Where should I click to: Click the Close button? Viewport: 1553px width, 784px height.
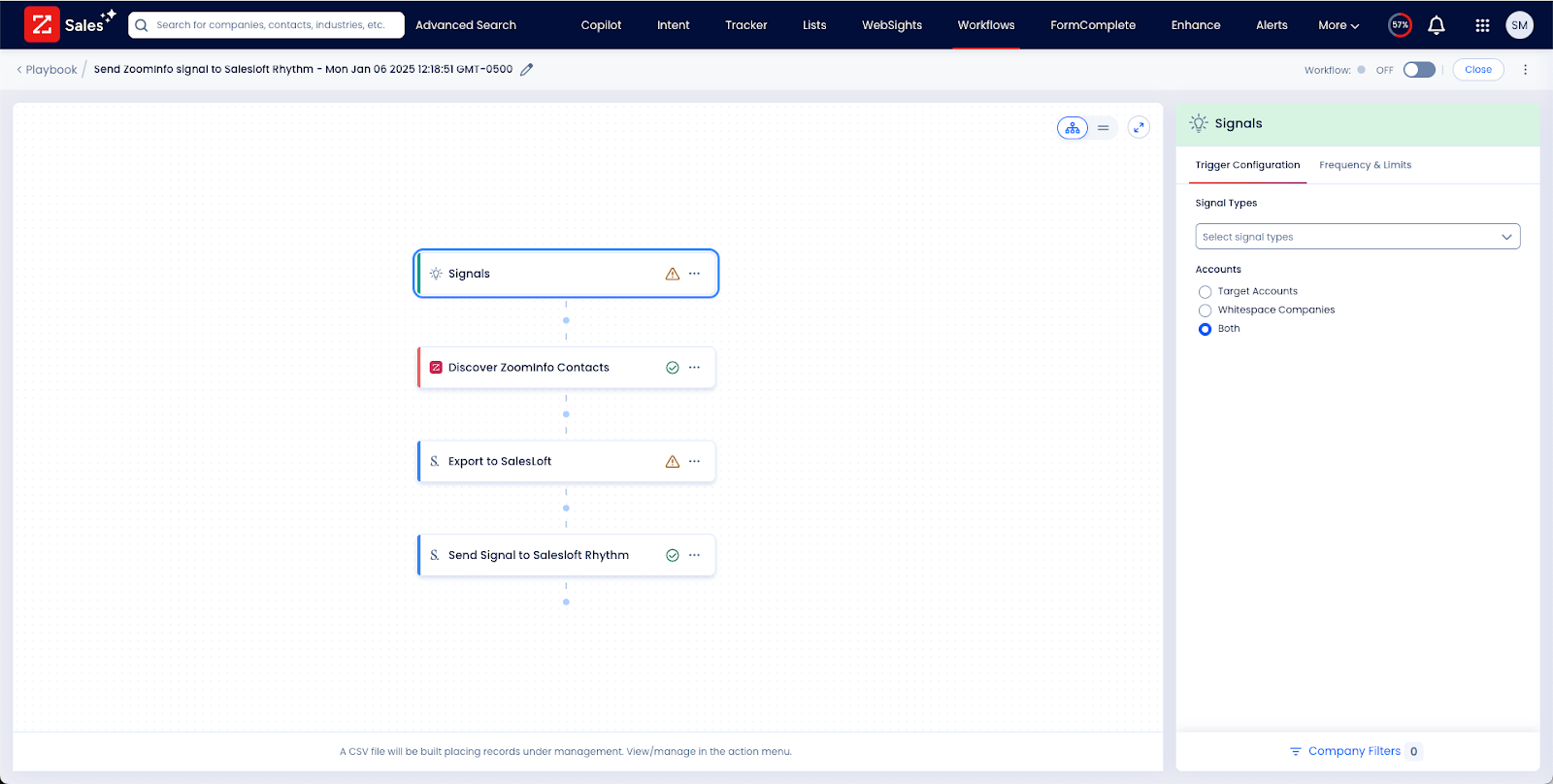pyautogui.click(x=1477, y=70)
